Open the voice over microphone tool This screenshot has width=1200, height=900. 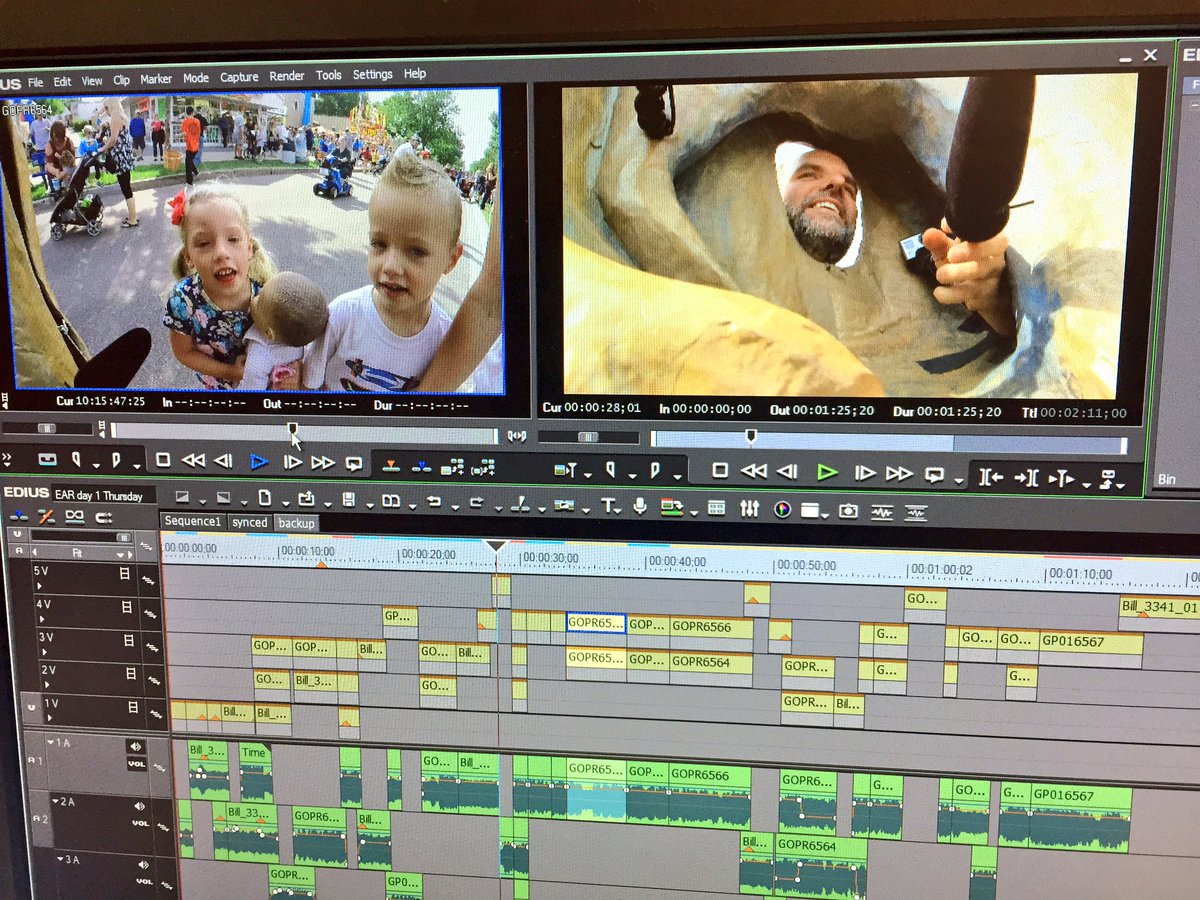pos(640,507)
